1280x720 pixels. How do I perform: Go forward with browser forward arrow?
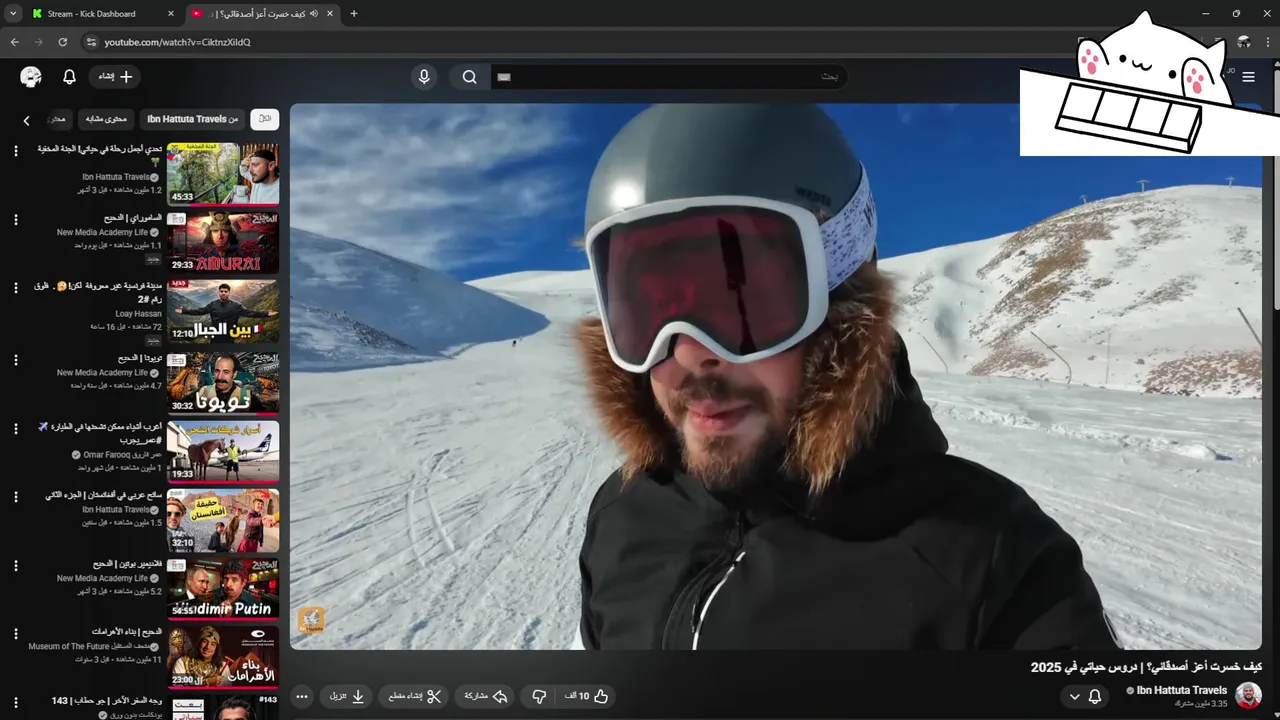[38, 42]
